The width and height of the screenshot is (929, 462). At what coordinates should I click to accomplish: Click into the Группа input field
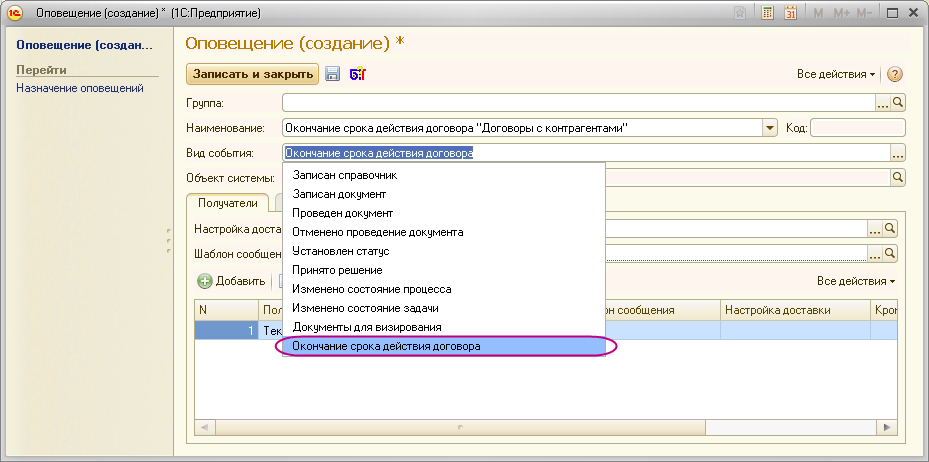tap(578, 102)
